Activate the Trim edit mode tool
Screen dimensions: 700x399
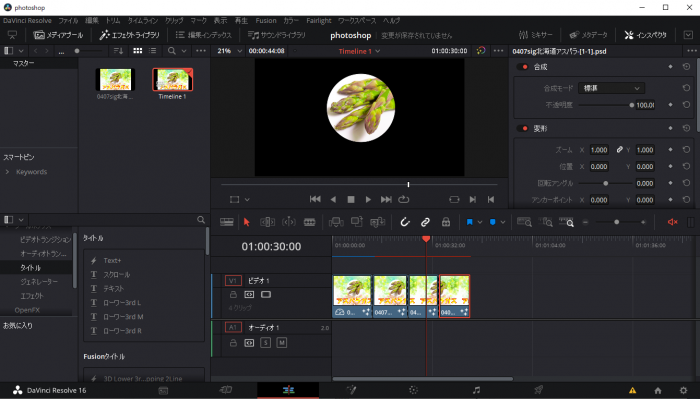(267, 222)
